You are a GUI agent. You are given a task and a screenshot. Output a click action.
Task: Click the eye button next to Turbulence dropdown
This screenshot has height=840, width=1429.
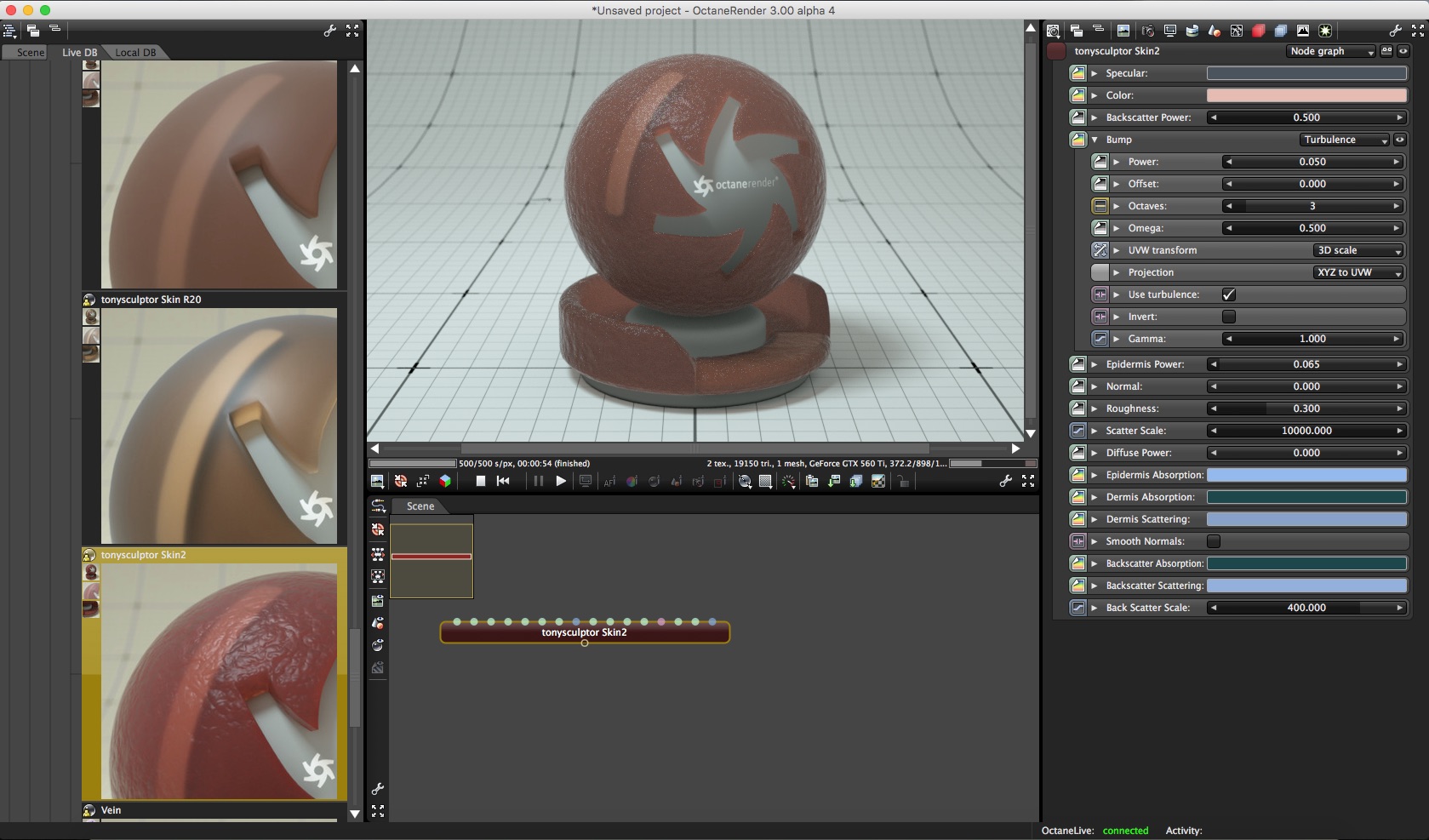[x=1399, y=140]
